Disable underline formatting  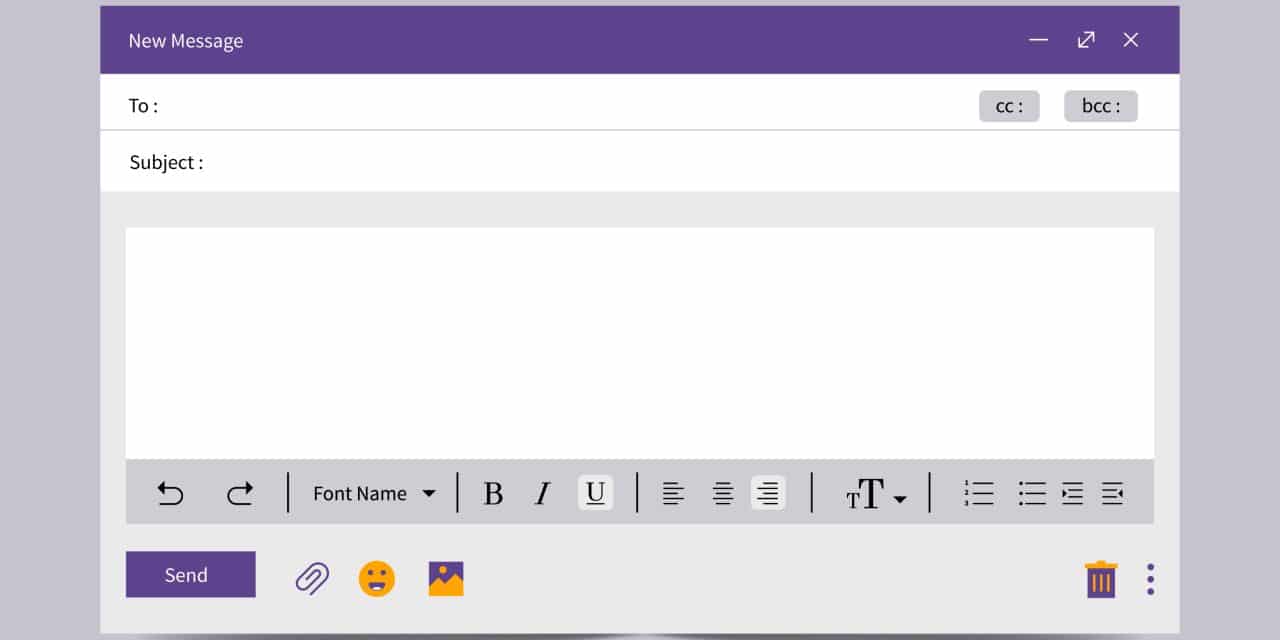click(595, 493)
